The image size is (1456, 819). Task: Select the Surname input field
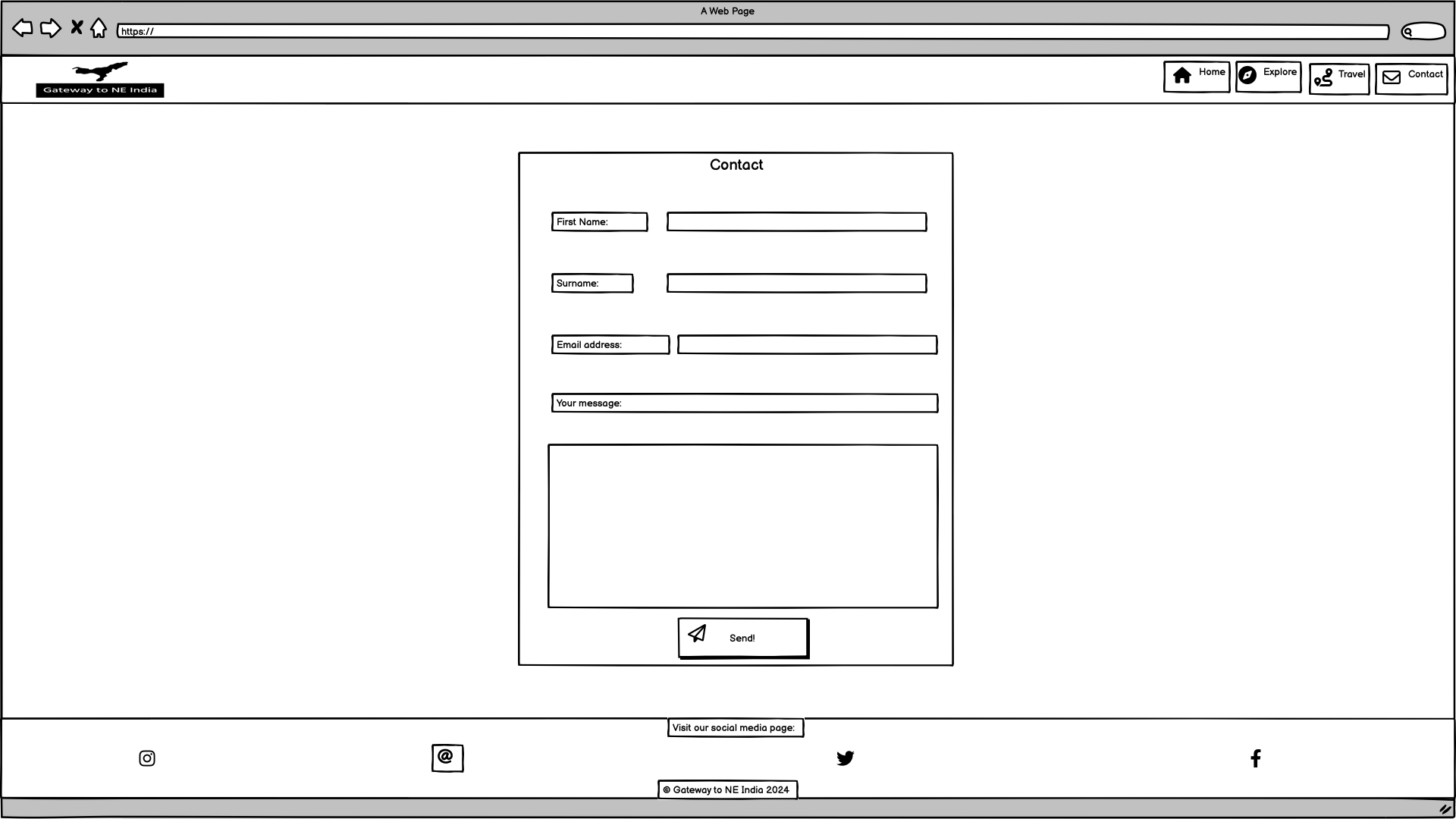[796, 283]
